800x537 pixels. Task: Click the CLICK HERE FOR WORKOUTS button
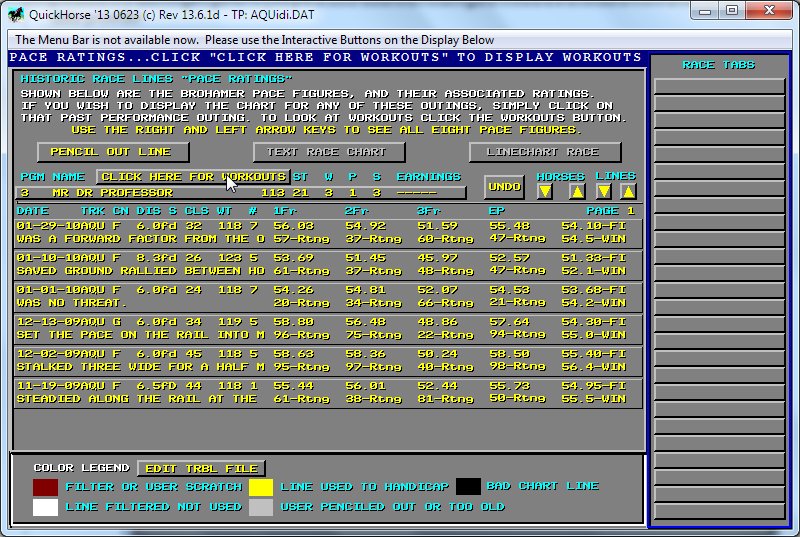tap(192, 177)
